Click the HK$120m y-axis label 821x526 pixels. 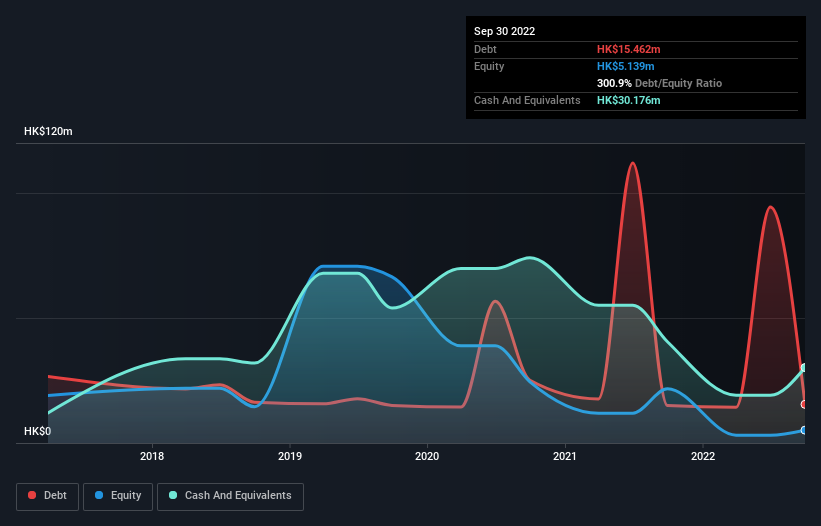point(48,131)
